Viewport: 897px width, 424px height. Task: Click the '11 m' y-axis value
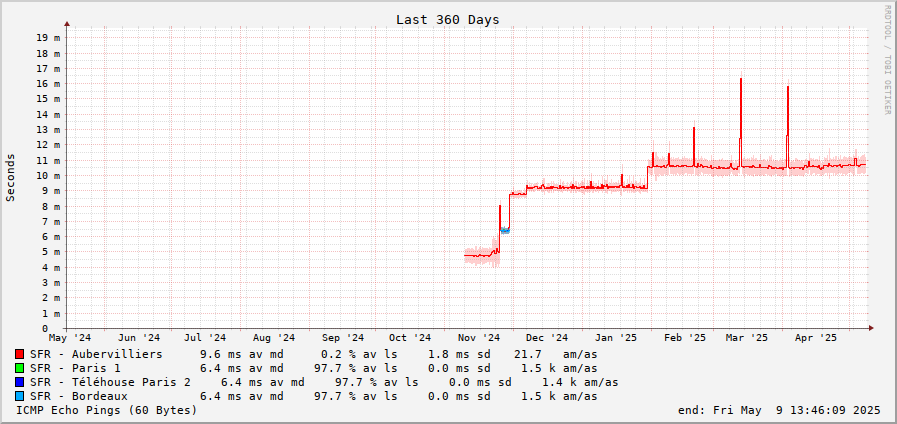click(48, 160)
